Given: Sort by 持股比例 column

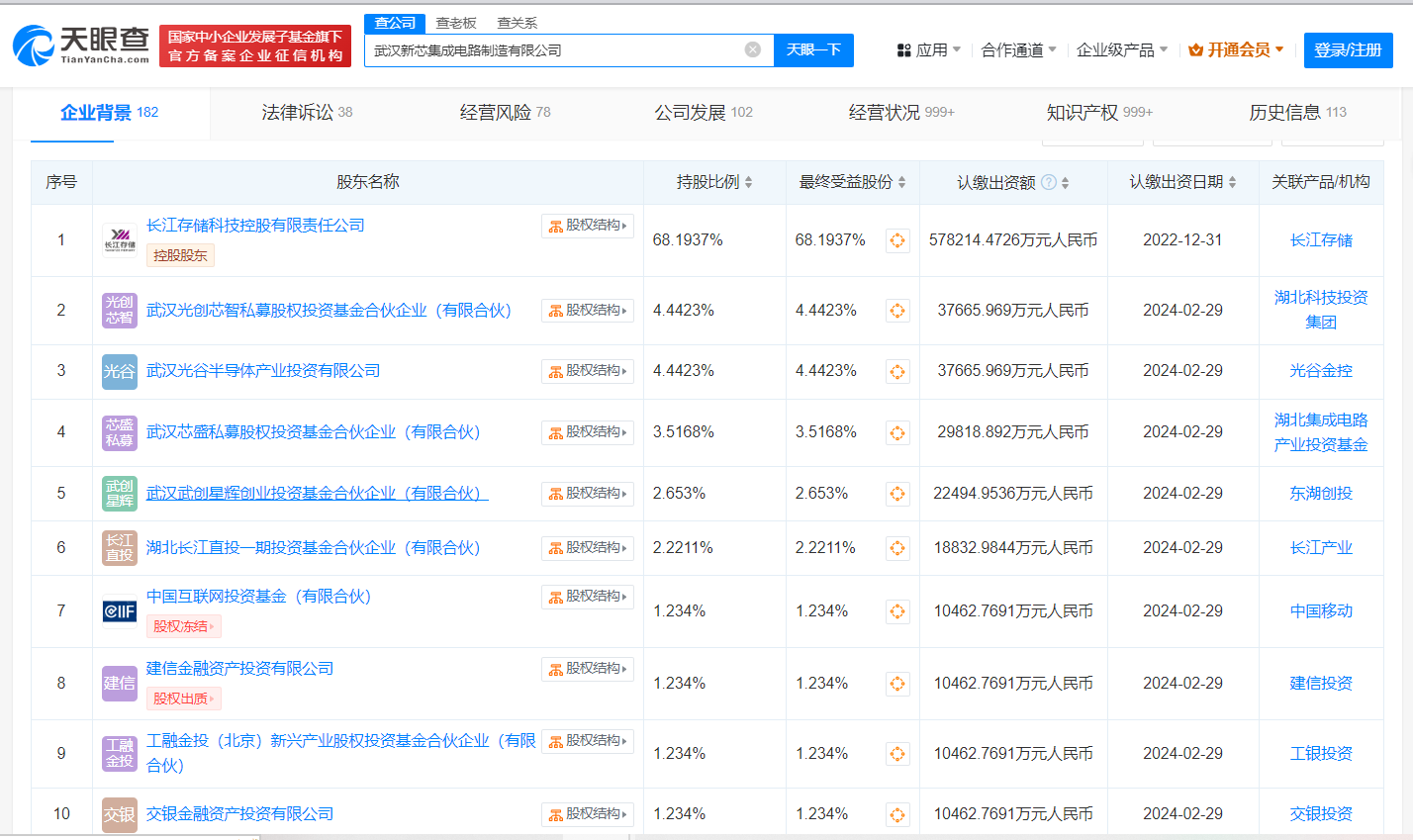Looking at the screenshot, I should point(748,182).
